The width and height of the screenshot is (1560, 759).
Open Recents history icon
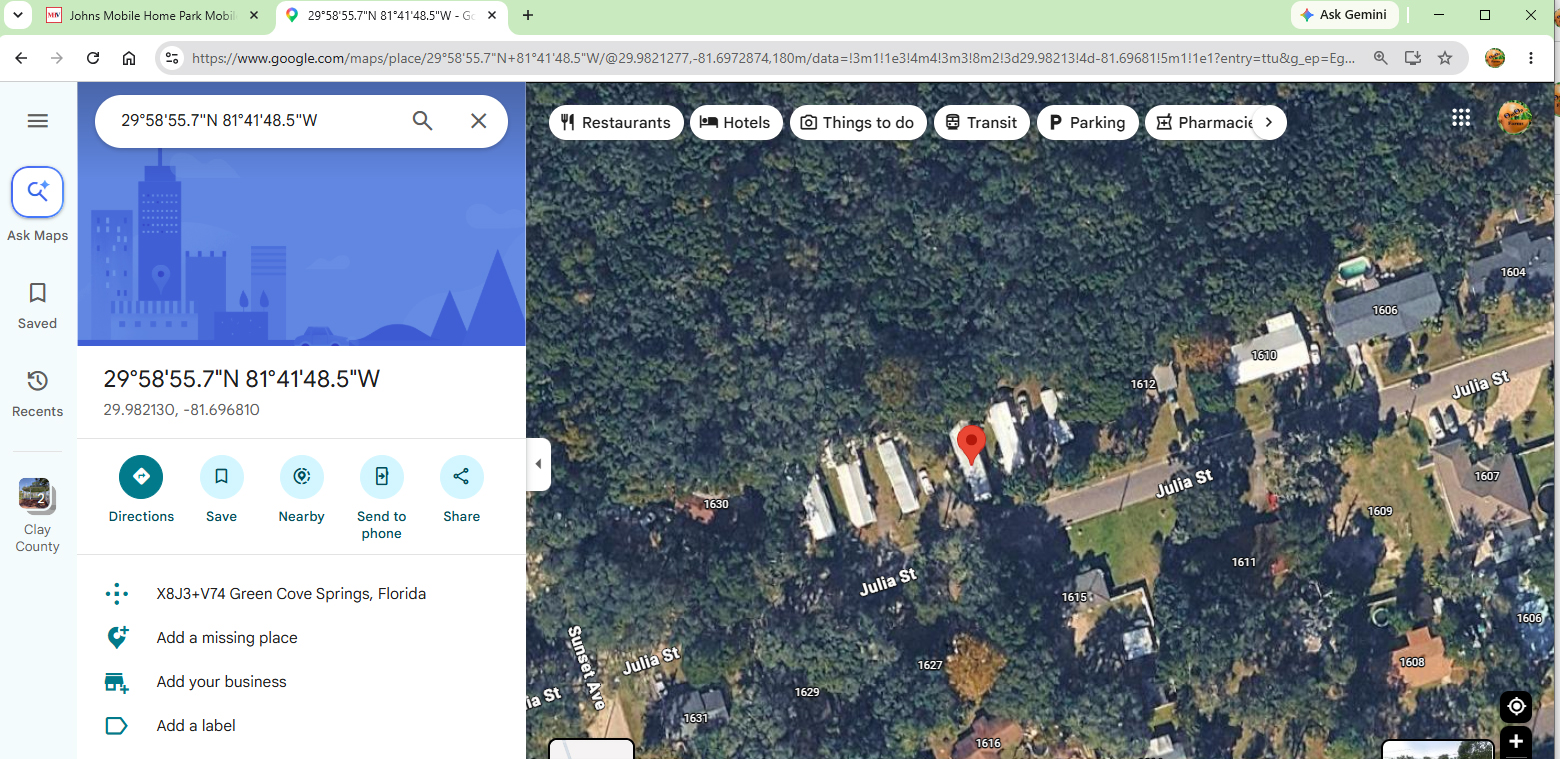click(38, 381)
